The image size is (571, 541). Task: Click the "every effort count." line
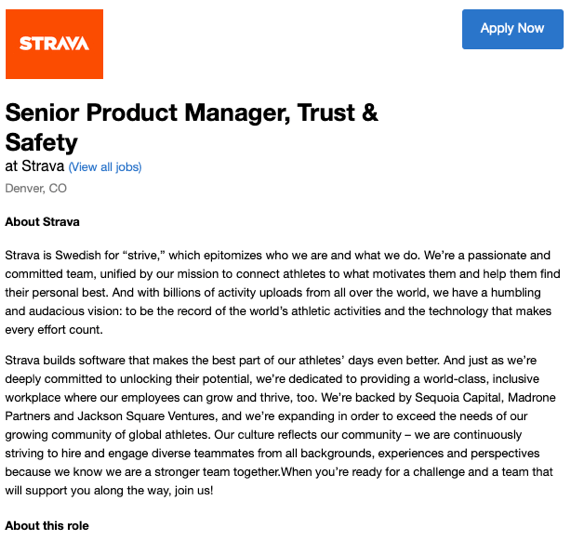pos(54,330)
